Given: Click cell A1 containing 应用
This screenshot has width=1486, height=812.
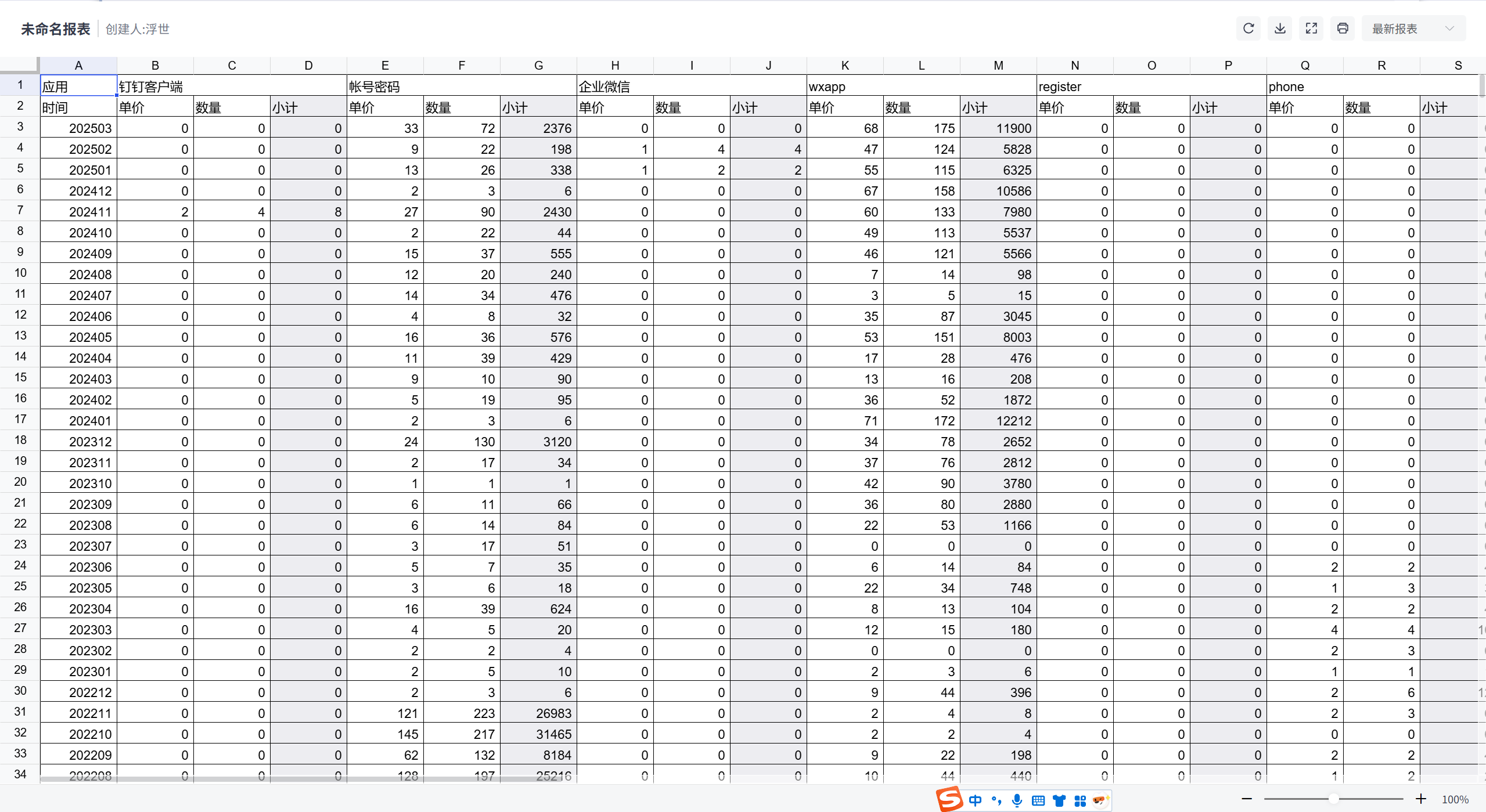Looking at the screenshot, I should click(x=78, y=86).
